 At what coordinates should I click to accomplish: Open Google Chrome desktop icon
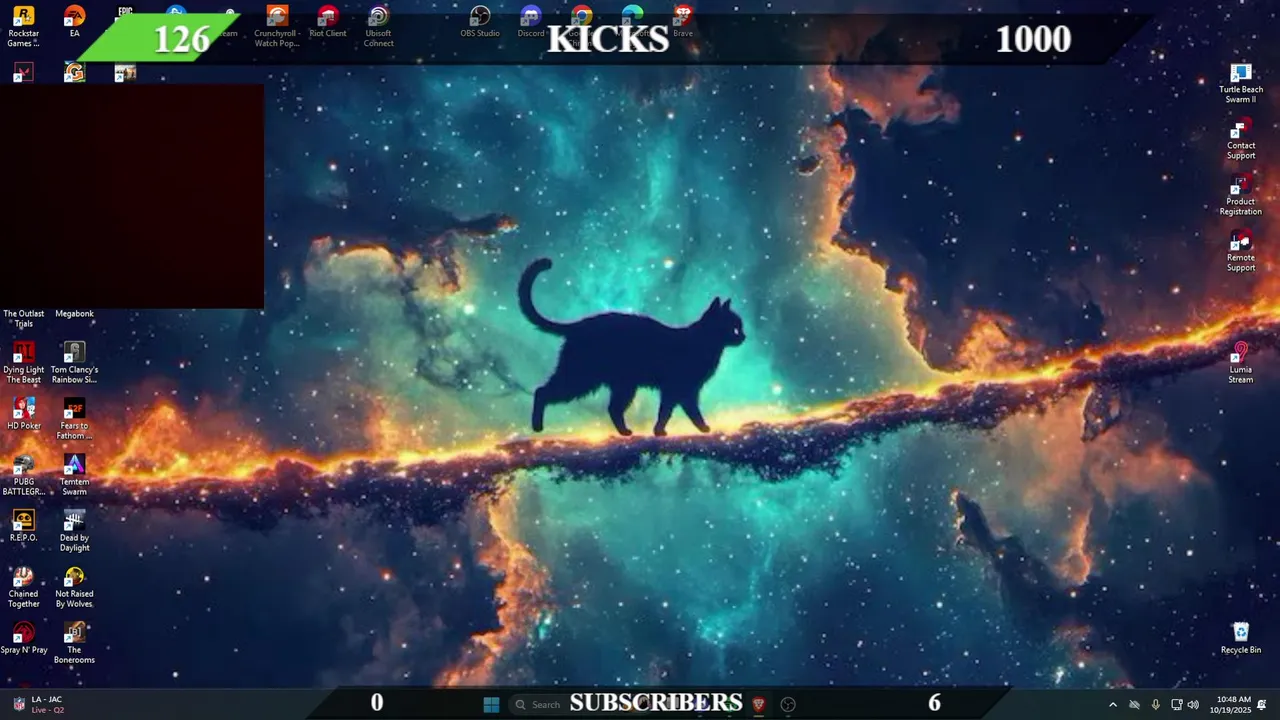tap(582, 16)
